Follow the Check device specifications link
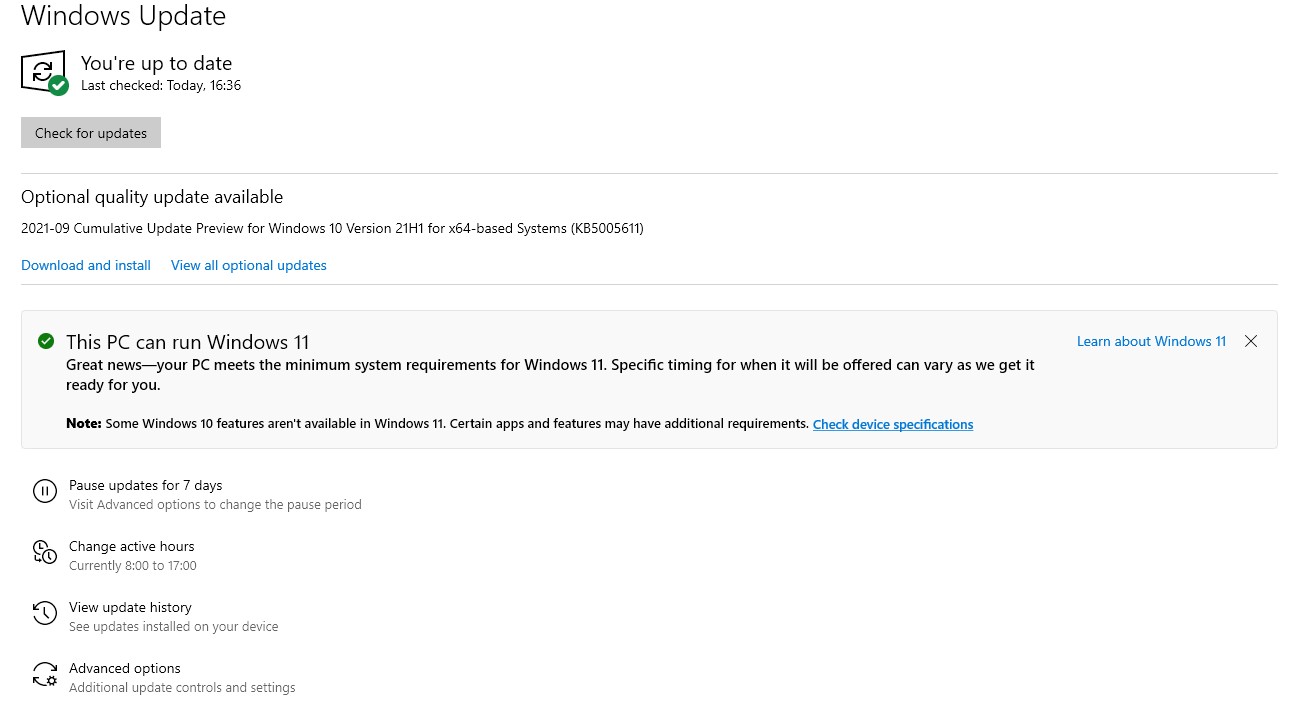The height and width of the screenshot is (717, 1292). [x=892, y=424]
